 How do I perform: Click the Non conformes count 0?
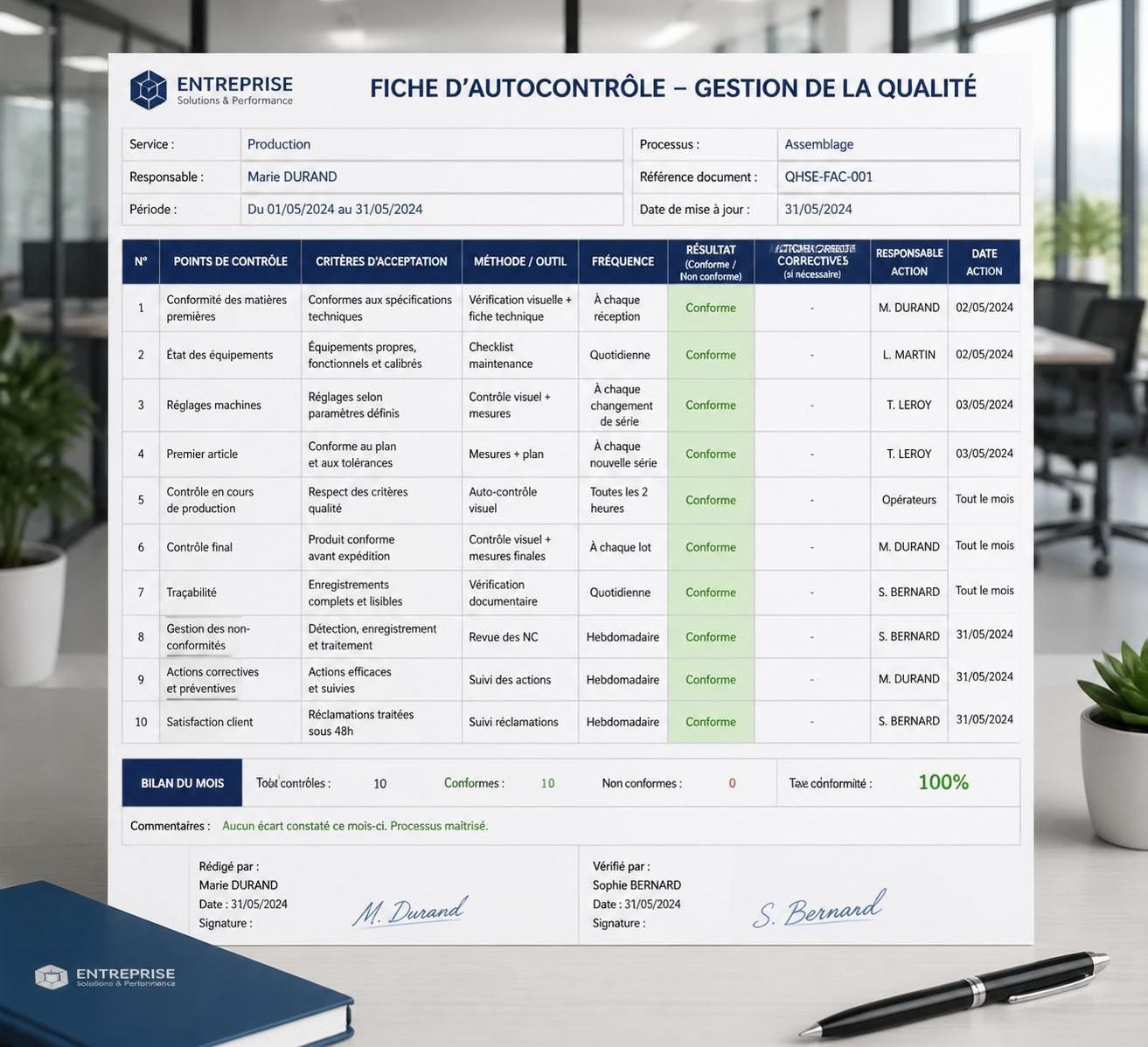[x=732, y=784]
